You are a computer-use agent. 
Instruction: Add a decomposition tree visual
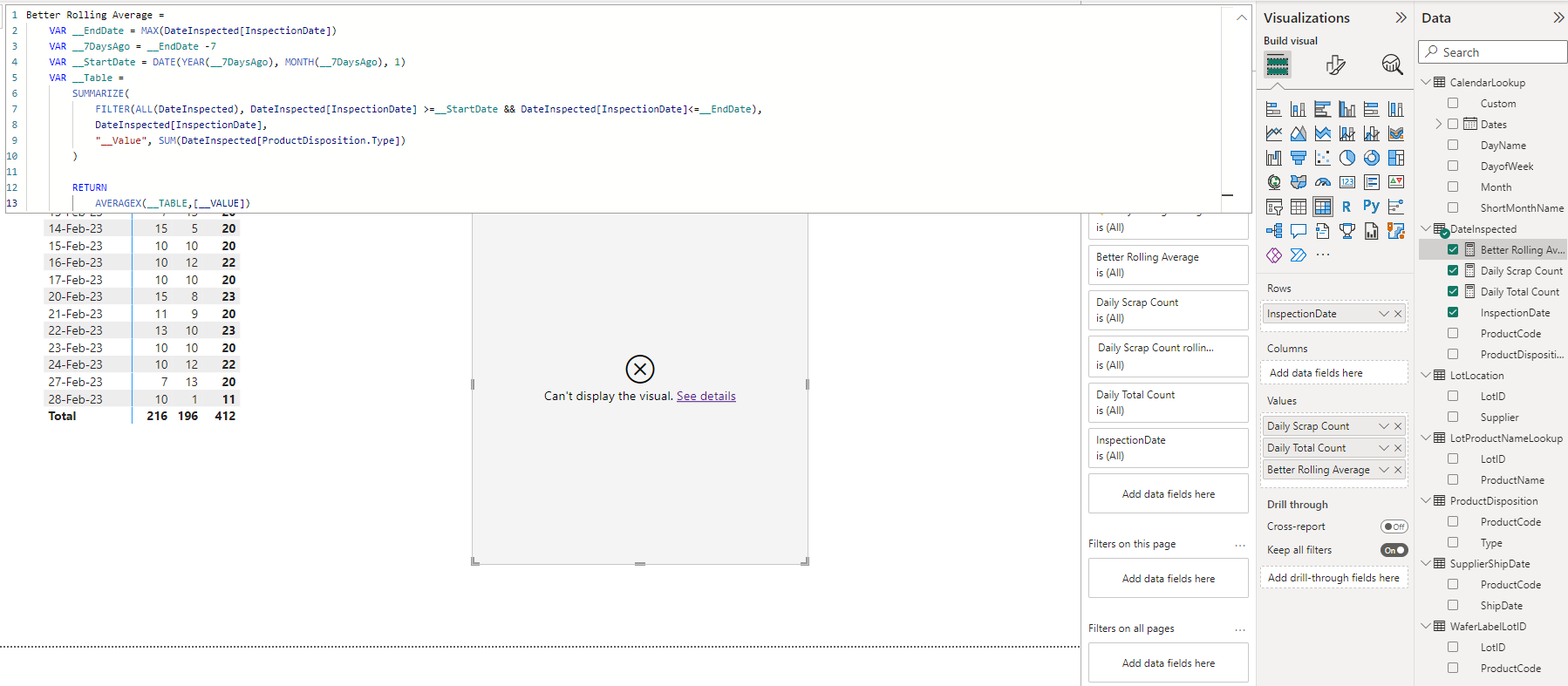pyautogui.click(x=1274, y=231)
